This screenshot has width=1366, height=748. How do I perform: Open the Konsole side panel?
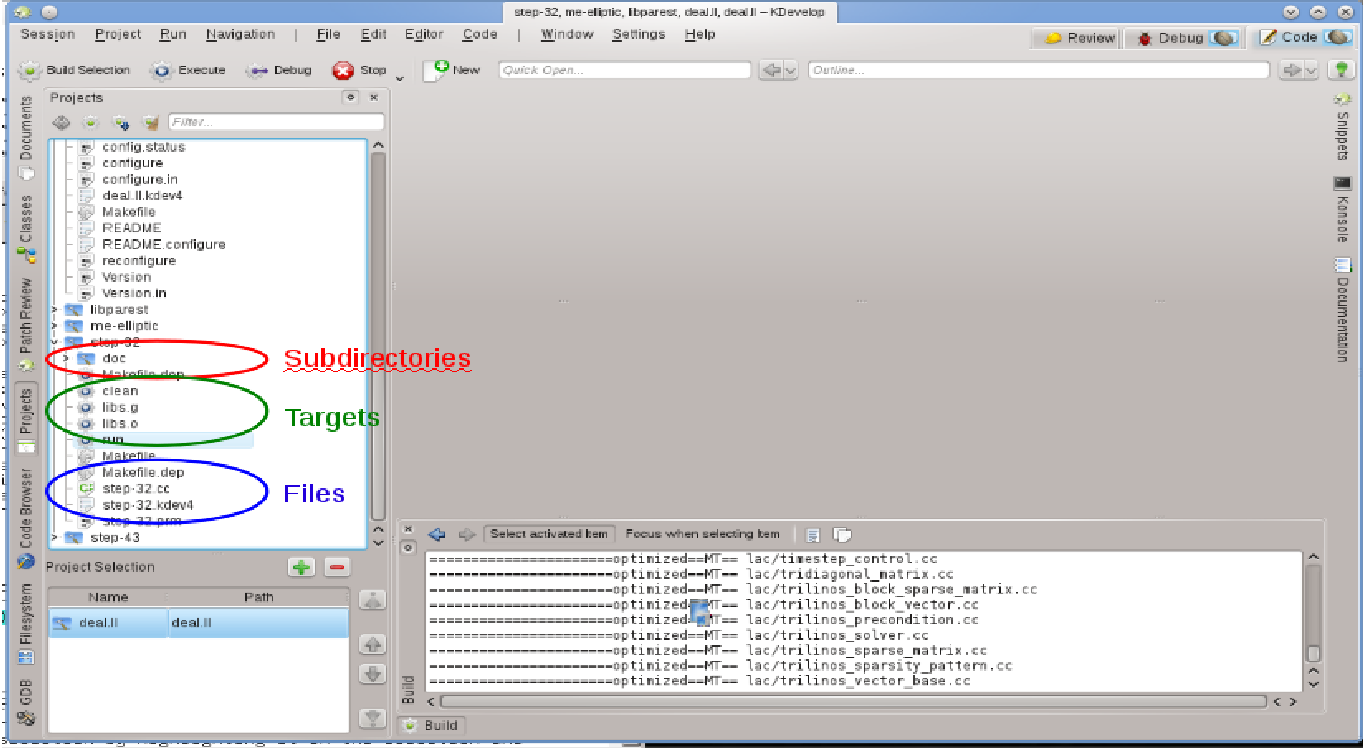click(1342, 212)
